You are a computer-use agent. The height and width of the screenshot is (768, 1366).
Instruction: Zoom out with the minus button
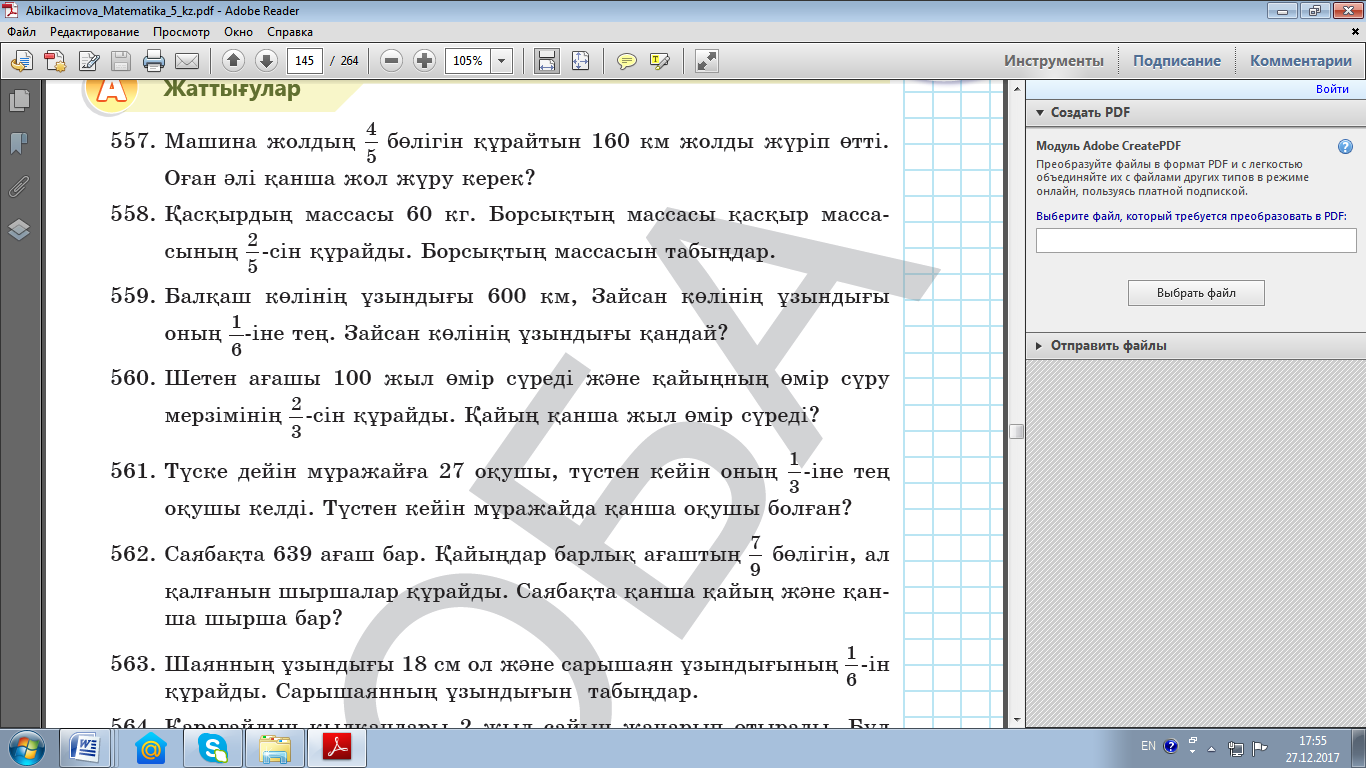392,61
